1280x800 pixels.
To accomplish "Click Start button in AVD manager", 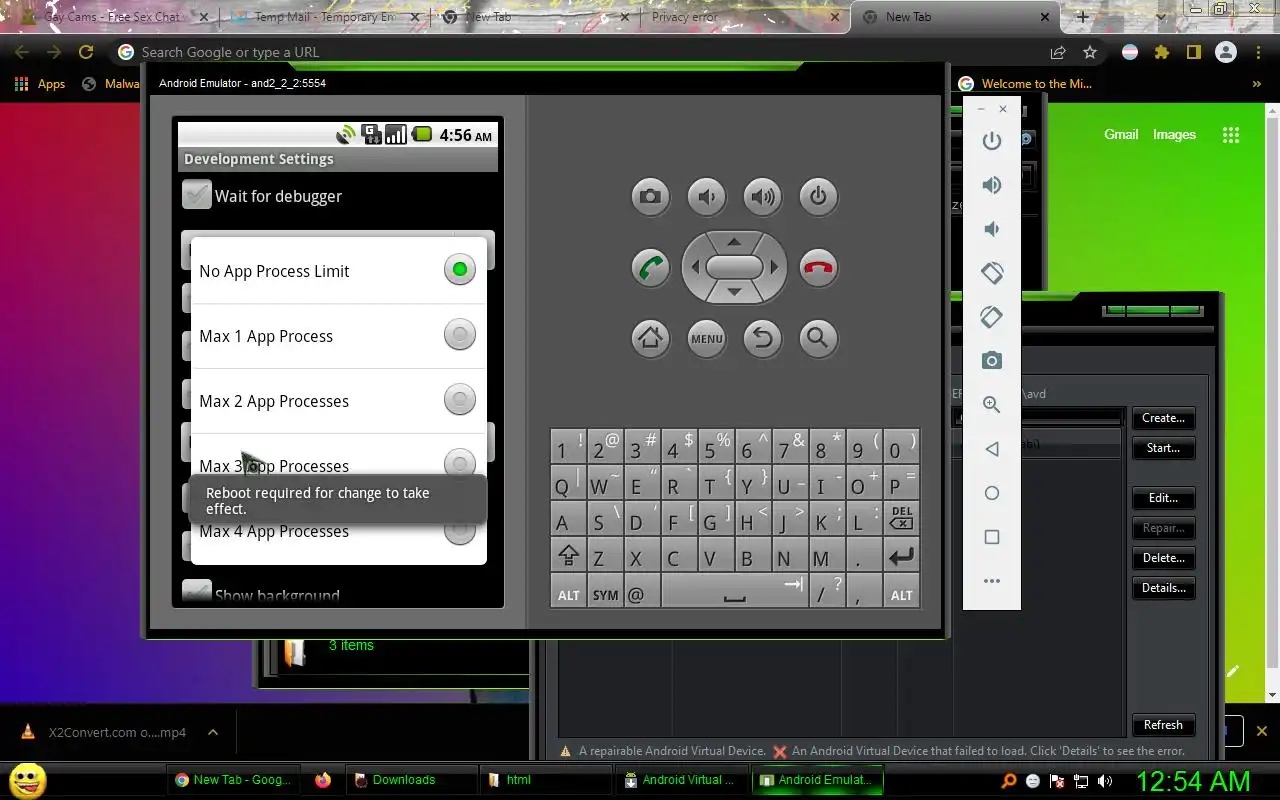I will point(1163,448).
